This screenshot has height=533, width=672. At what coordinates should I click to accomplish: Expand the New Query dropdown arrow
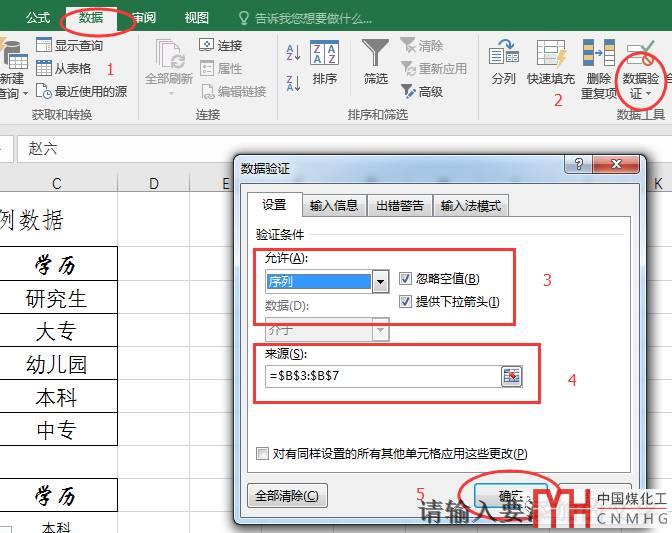pyautogui.click(x=25, y=93)
